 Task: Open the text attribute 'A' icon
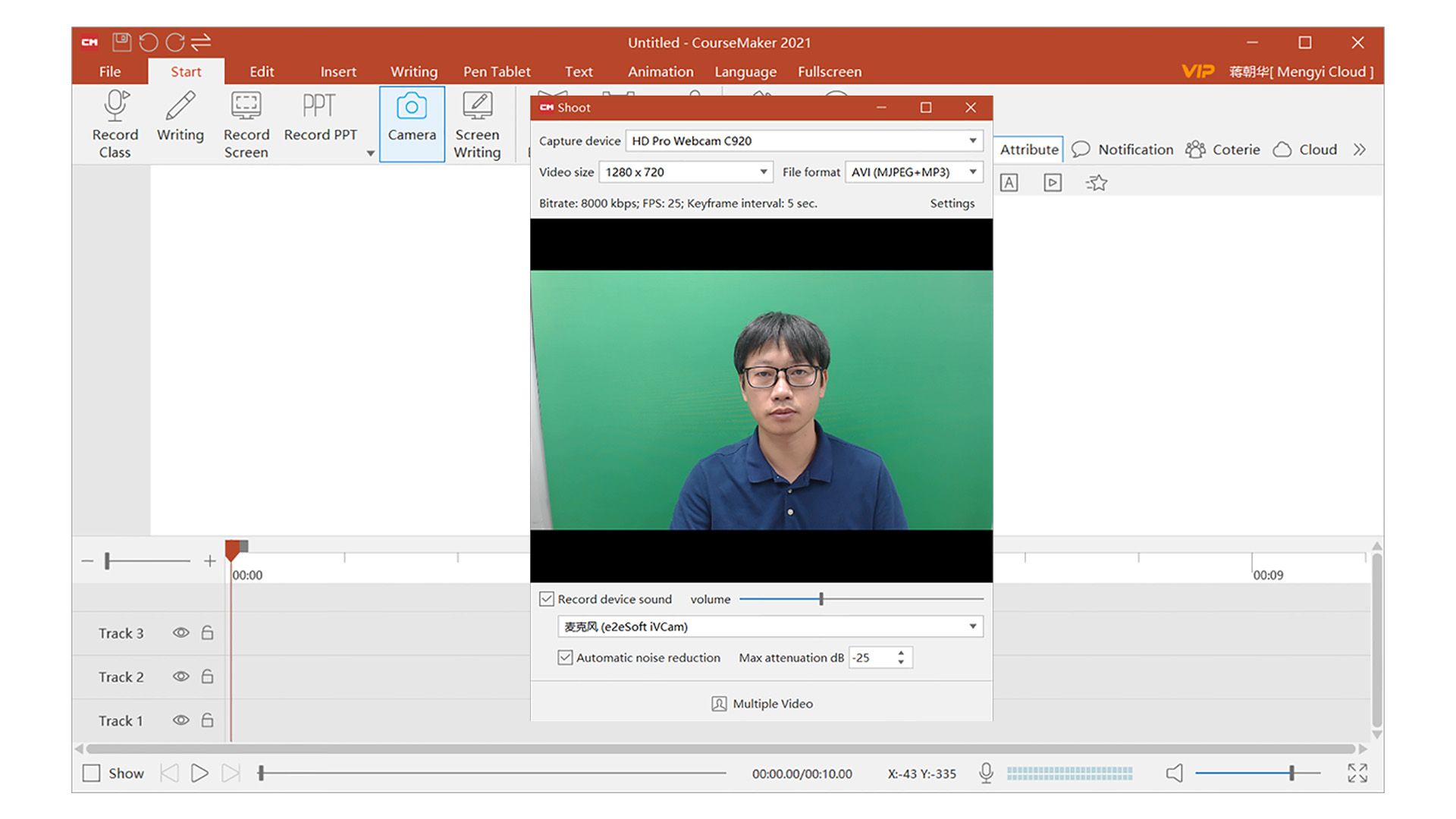1009,183
